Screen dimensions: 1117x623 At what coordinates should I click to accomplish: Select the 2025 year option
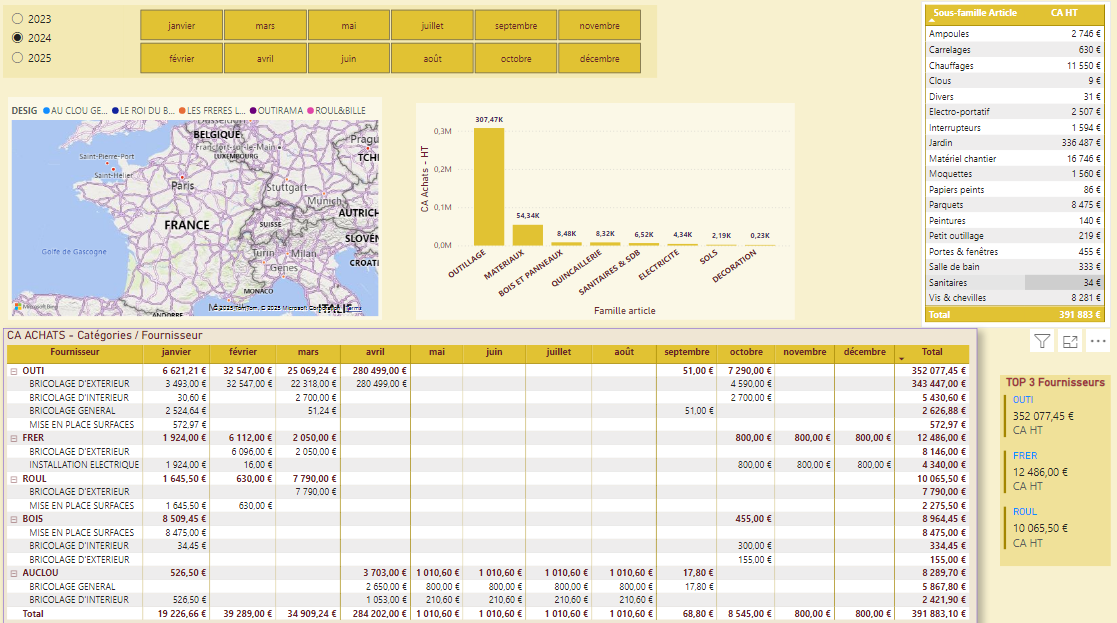point(17,58)
